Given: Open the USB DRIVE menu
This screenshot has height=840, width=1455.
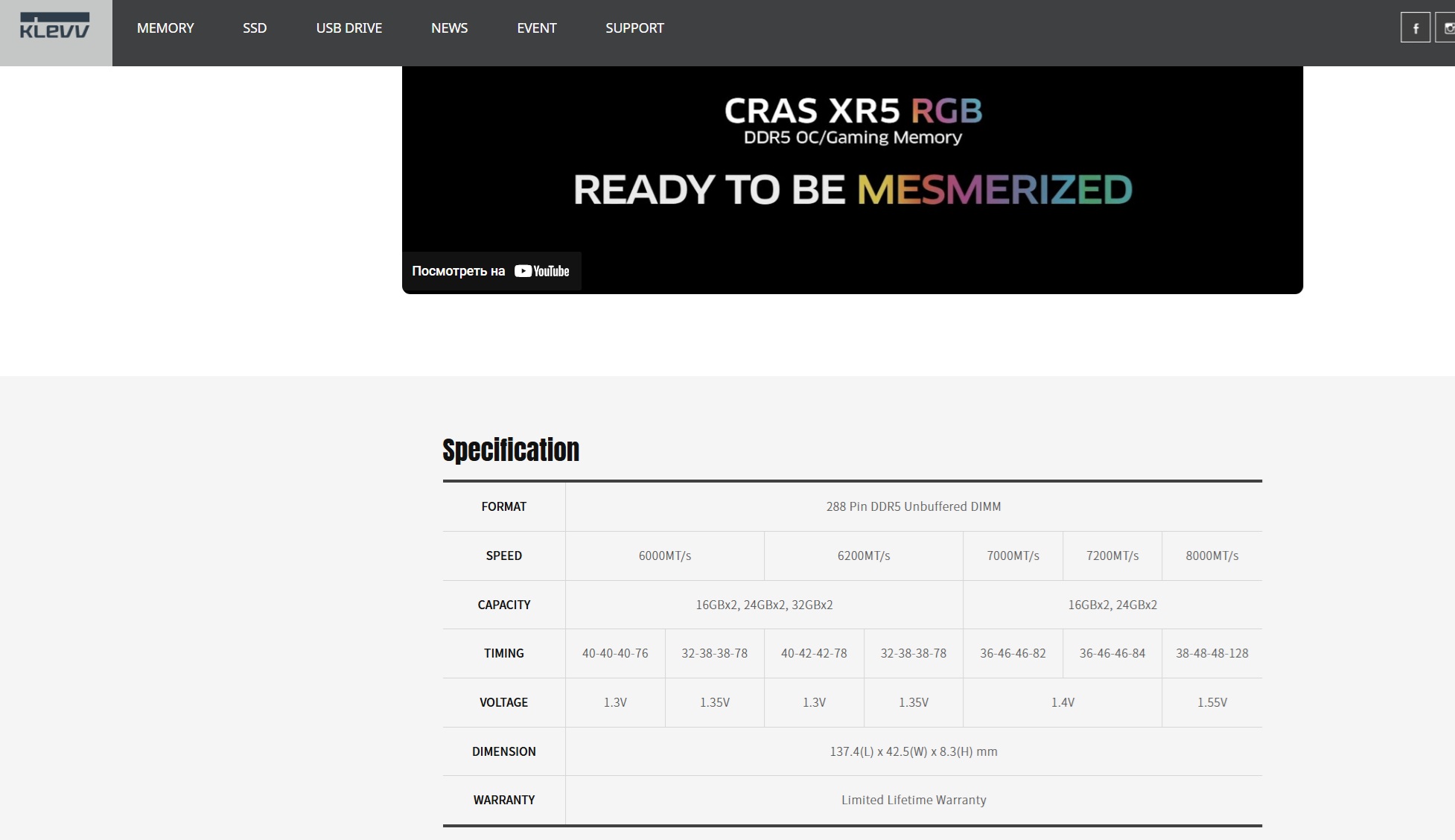Looking at the screenshot, I should click(348, 28).
